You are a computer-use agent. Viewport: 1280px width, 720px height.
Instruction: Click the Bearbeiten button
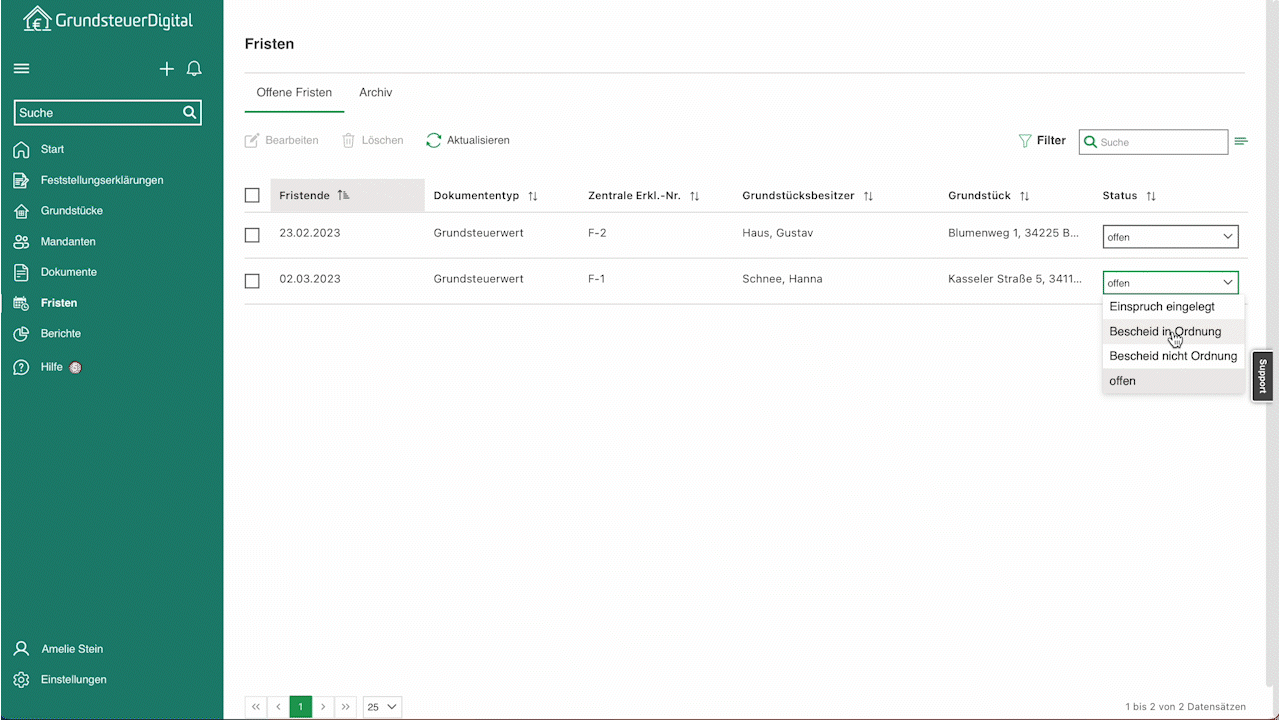[x=282, y=141]
